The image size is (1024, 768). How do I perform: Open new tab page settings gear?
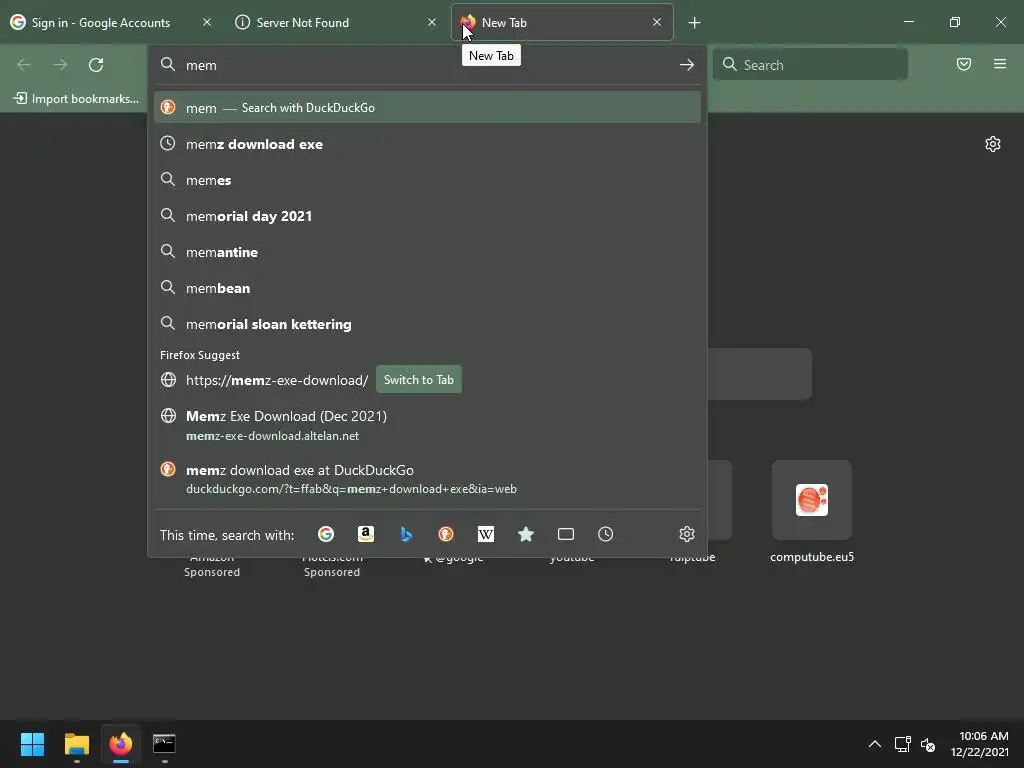pyautogui.click(x=993, y=144)
